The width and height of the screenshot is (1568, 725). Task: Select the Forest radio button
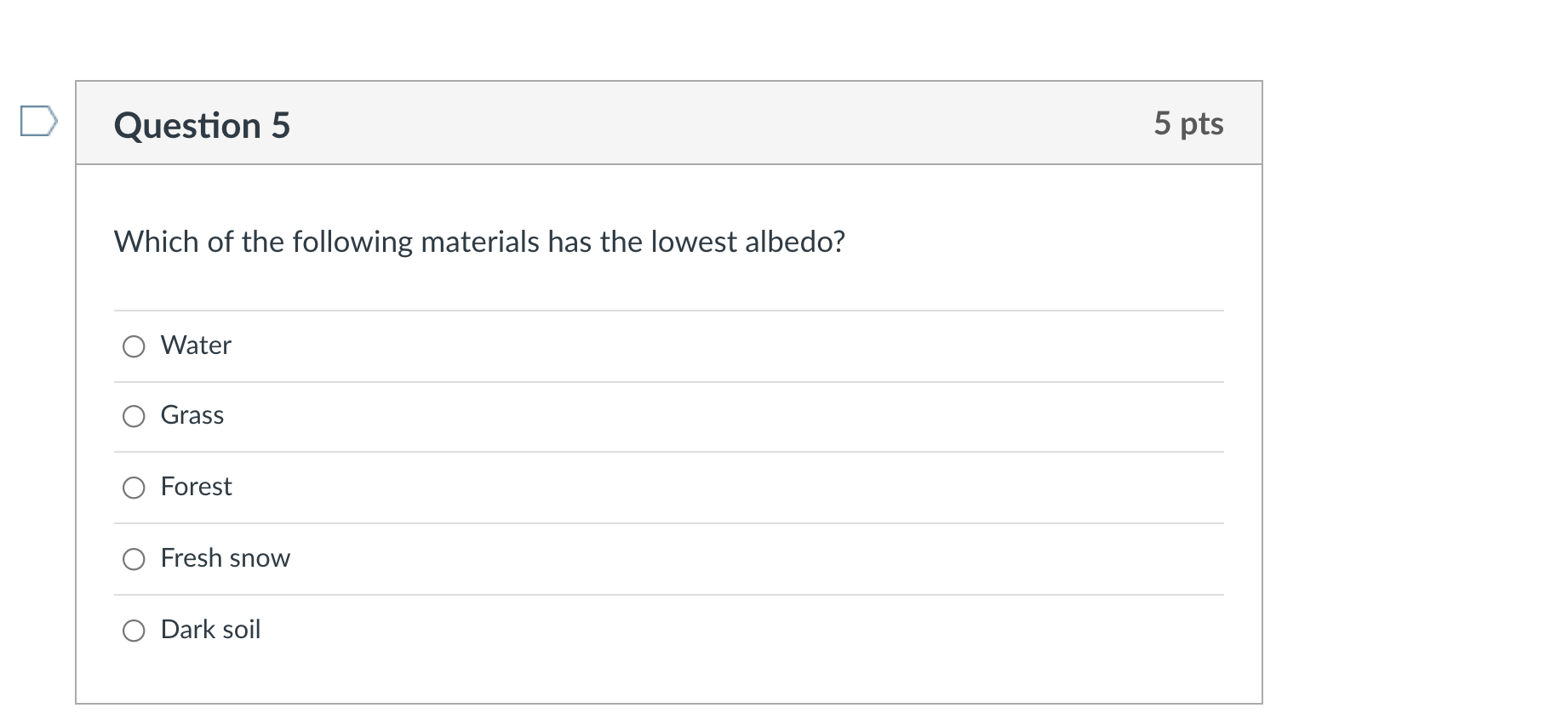(133, 488)
